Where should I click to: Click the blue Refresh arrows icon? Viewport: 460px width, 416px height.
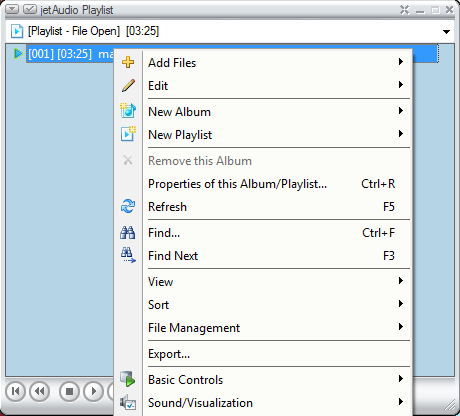(128, 206)
